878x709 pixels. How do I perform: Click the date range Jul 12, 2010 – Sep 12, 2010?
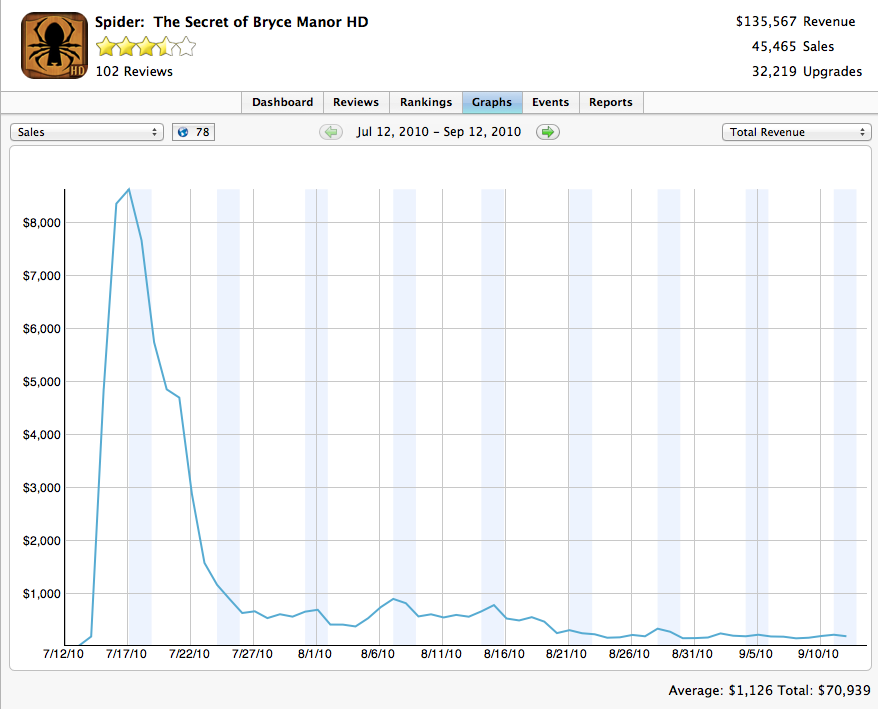439,132
